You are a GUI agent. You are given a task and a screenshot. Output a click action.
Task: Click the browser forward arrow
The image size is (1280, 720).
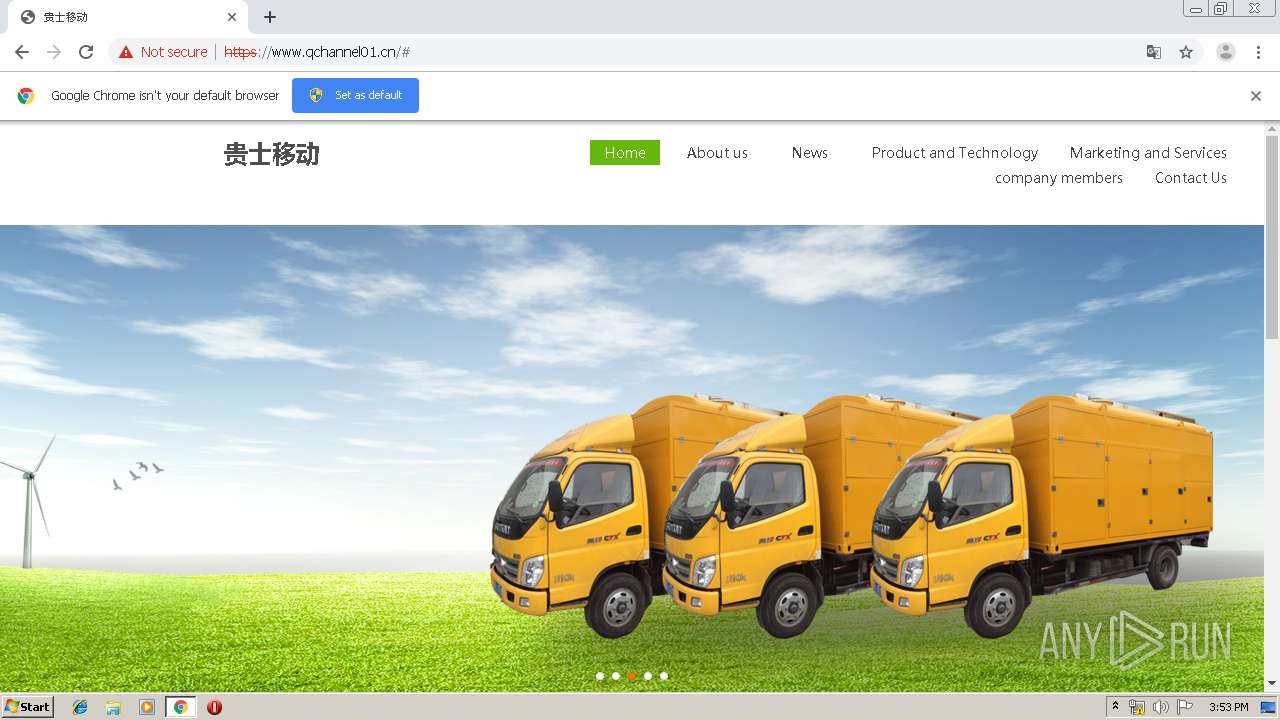54,52
